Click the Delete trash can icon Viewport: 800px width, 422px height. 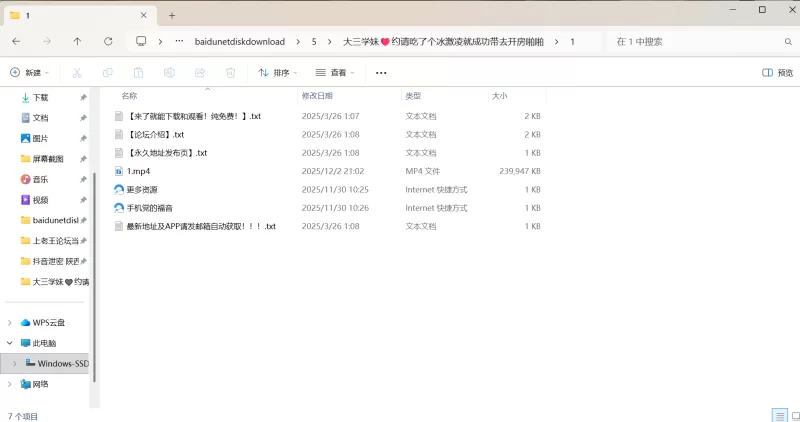point(230,73)
